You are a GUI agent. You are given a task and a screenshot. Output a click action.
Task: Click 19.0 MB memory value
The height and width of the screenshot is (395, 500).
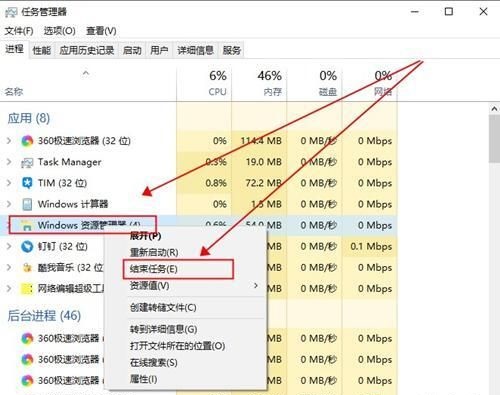tap(264, 162)
